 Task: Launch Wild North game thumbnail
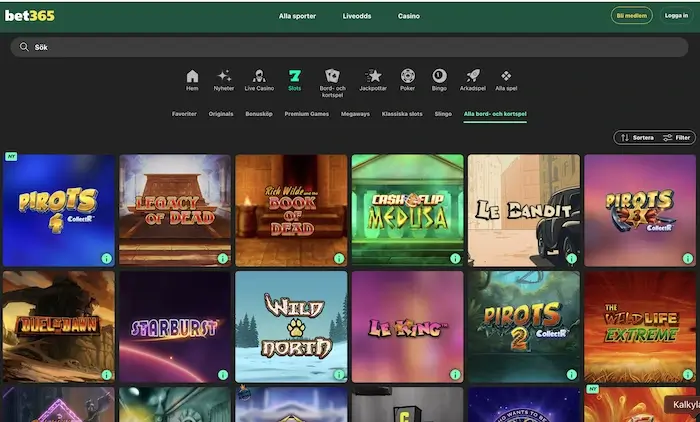click(291, 327)
